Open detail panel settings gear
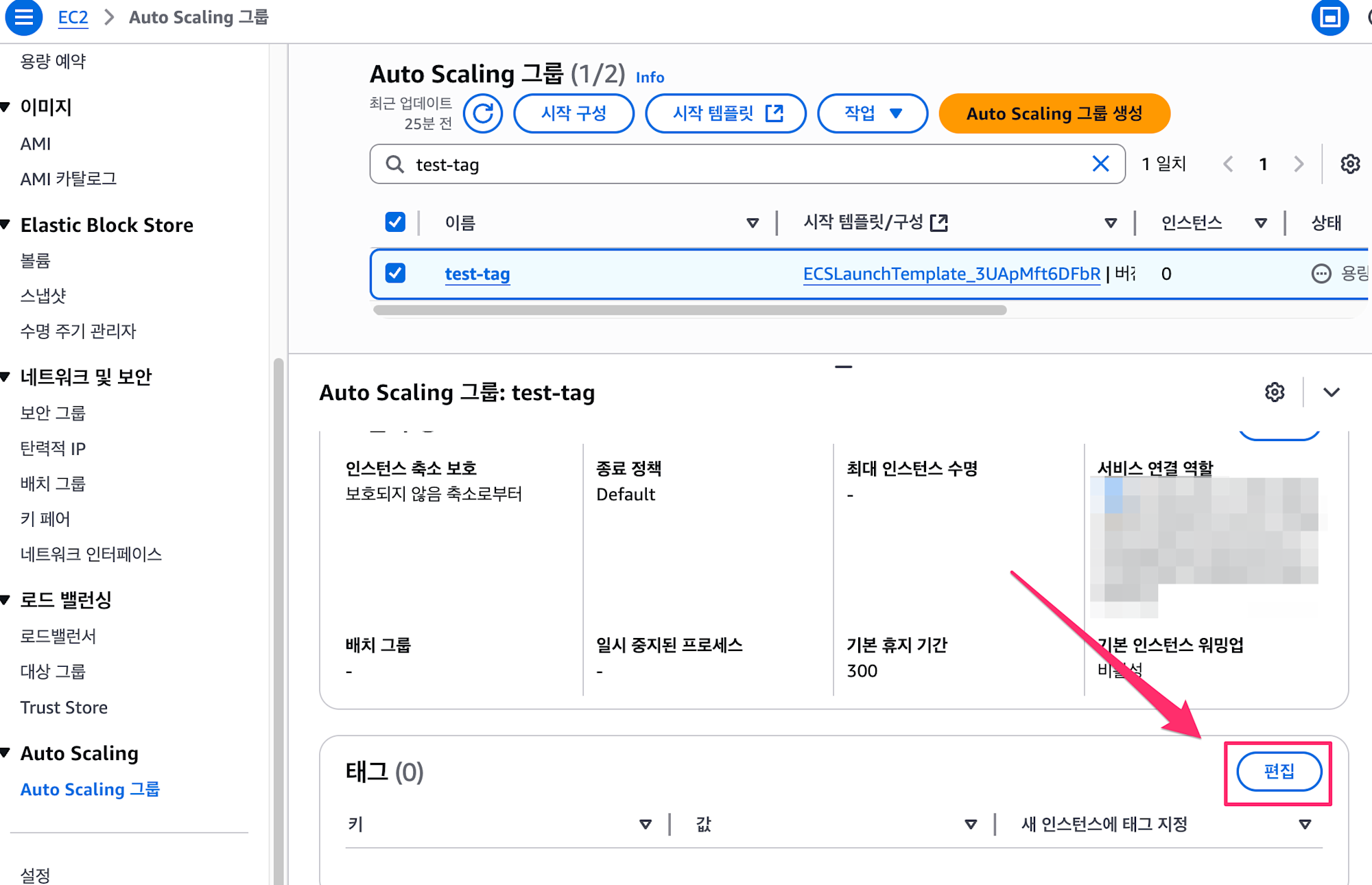Viewport: 1372px width, 885px height. coord(1275,392)
